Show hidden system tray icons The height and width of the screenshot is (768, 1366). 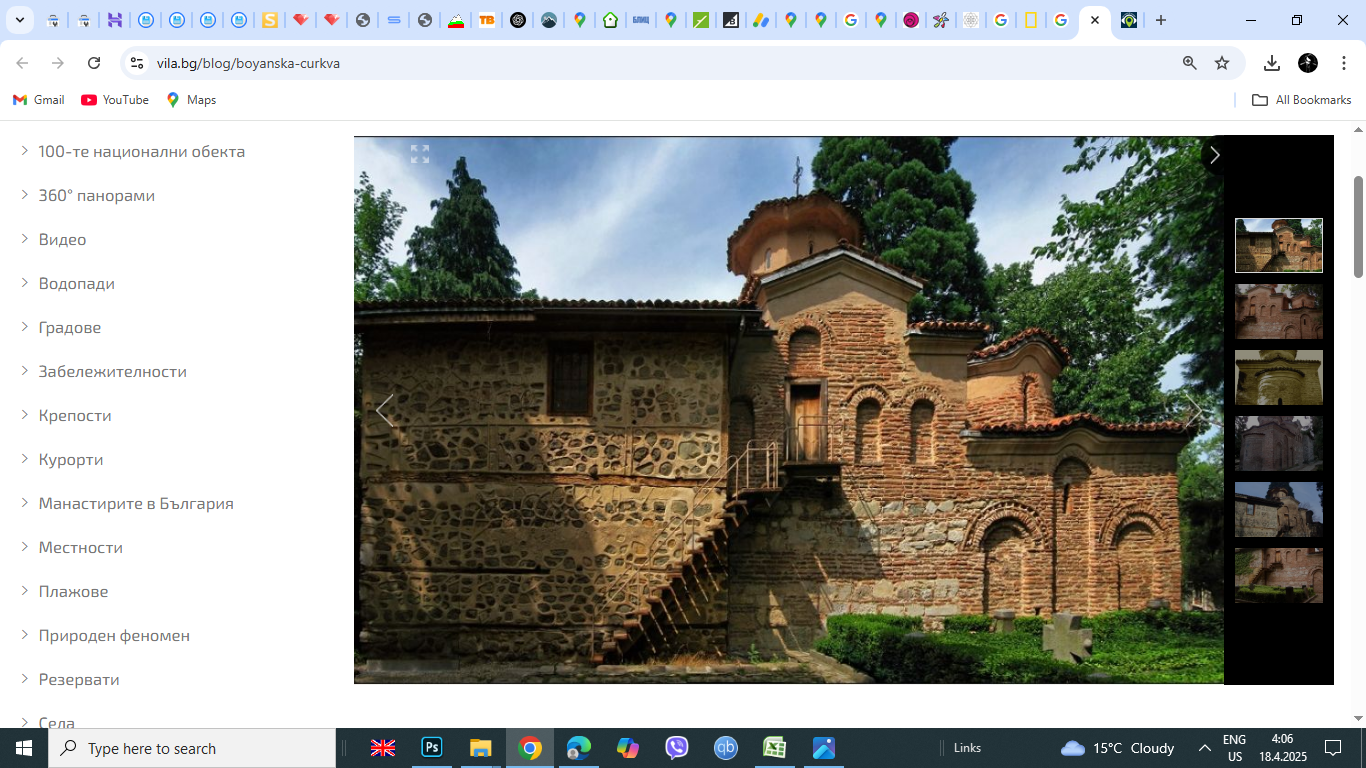click(x=1204, y=748)
